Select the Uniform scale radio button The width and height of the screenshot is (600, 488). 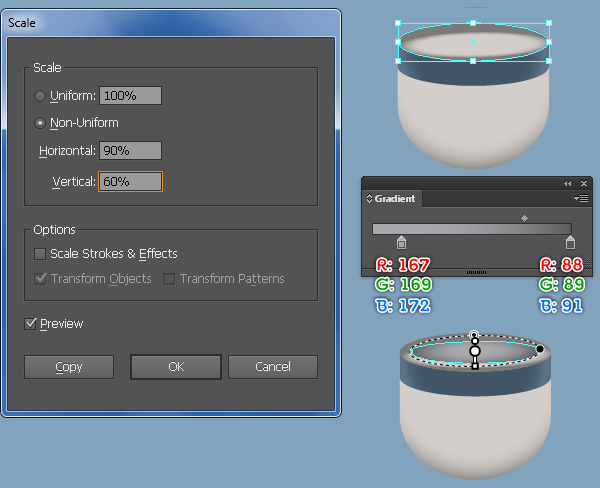pos(40,96)
